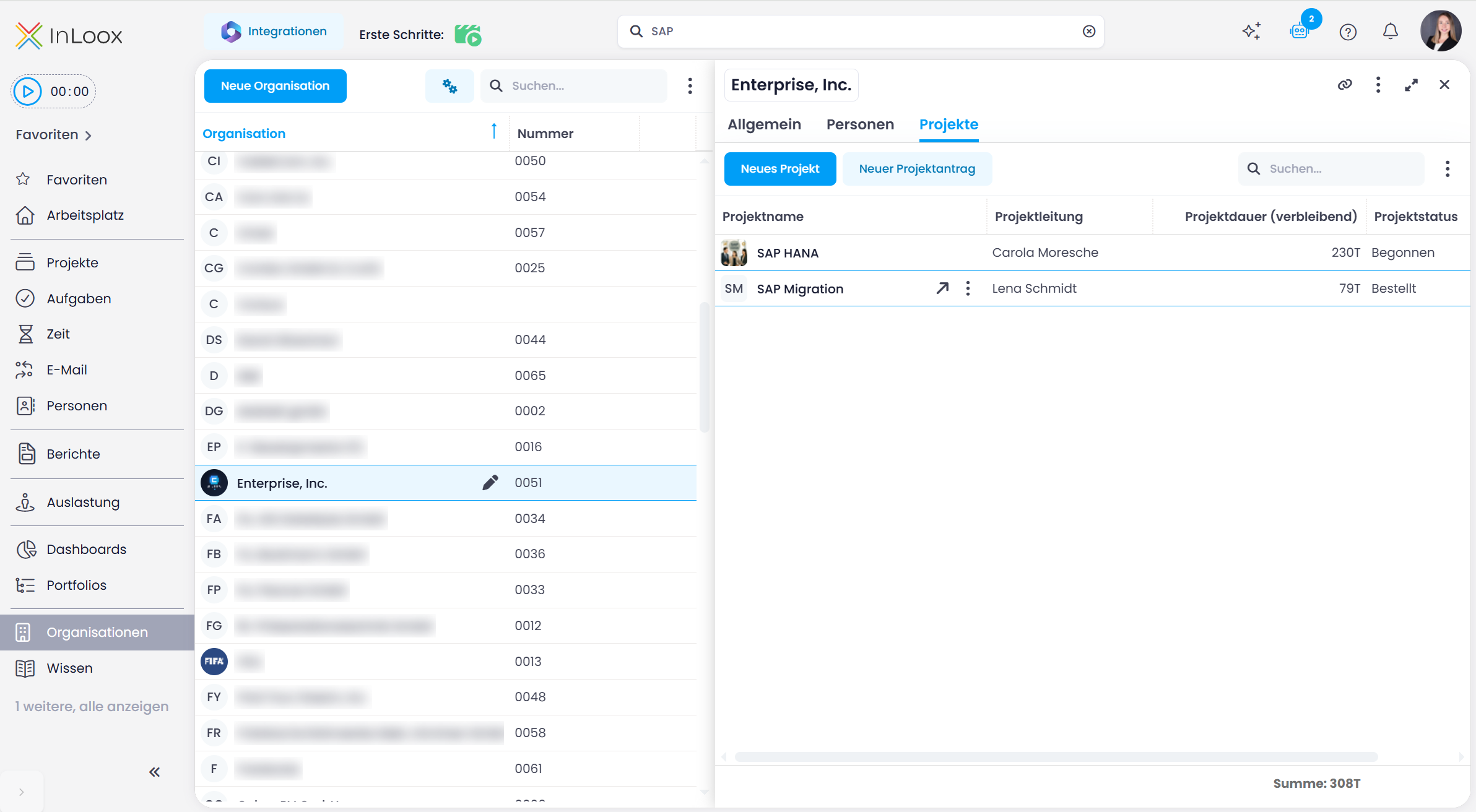Open Berichte in the sidebar

click(73, 454)
